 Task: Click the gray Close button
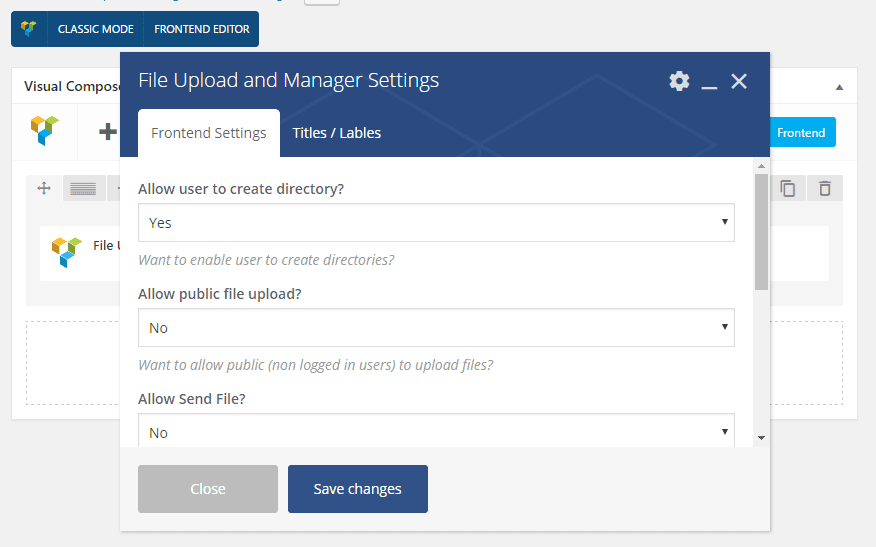tap(208, 489)
